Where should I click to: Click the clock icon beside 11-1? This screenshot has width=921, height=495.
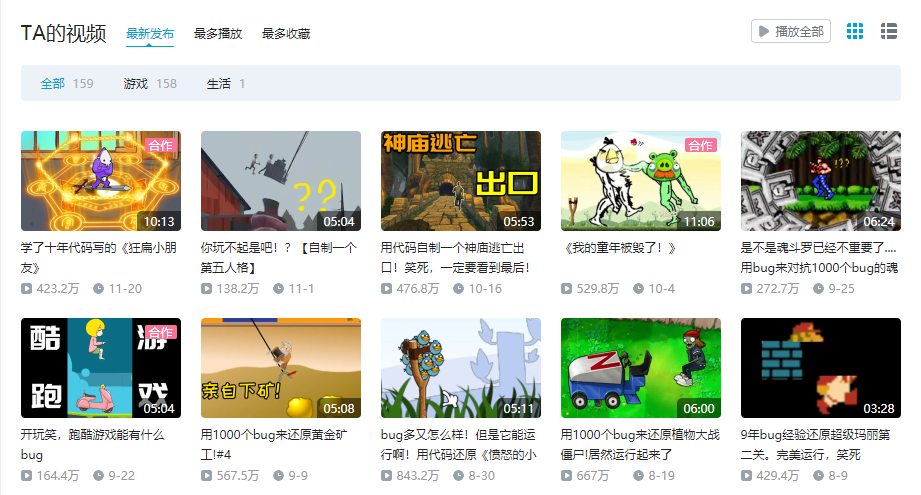click(278, 288)
